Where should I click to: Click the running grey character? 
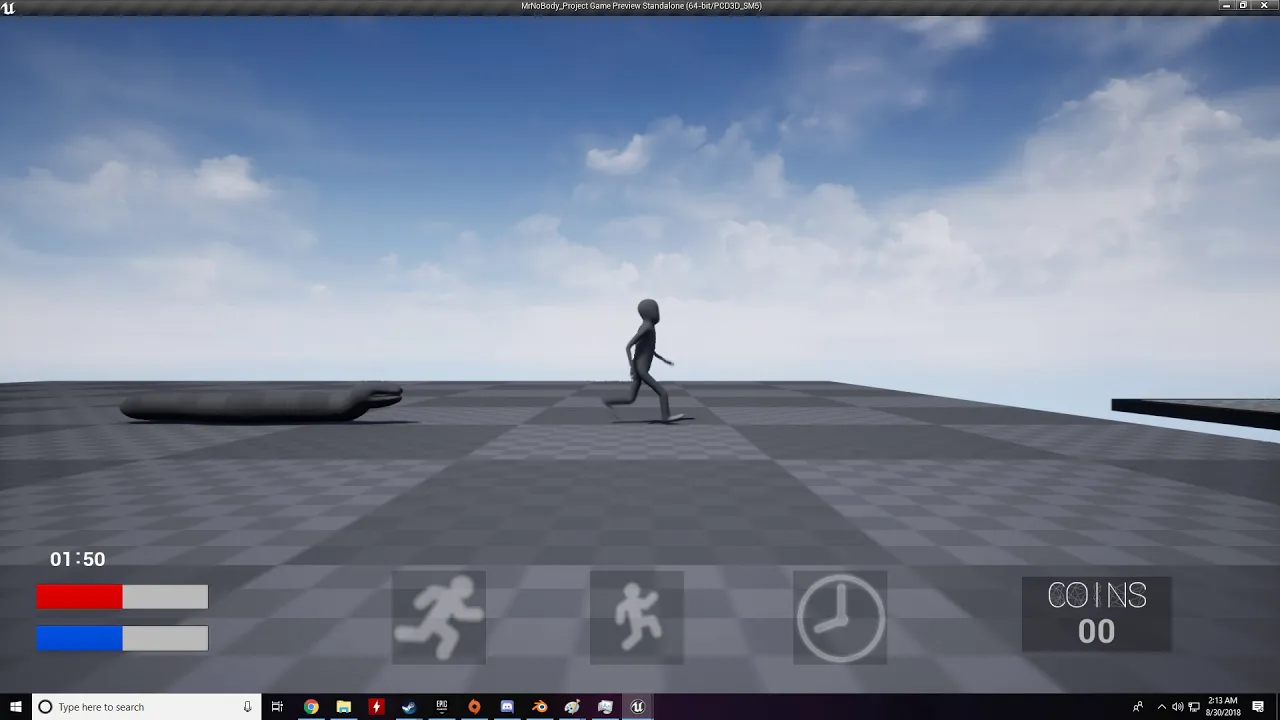pyautogui.click(x=645, y=361)
